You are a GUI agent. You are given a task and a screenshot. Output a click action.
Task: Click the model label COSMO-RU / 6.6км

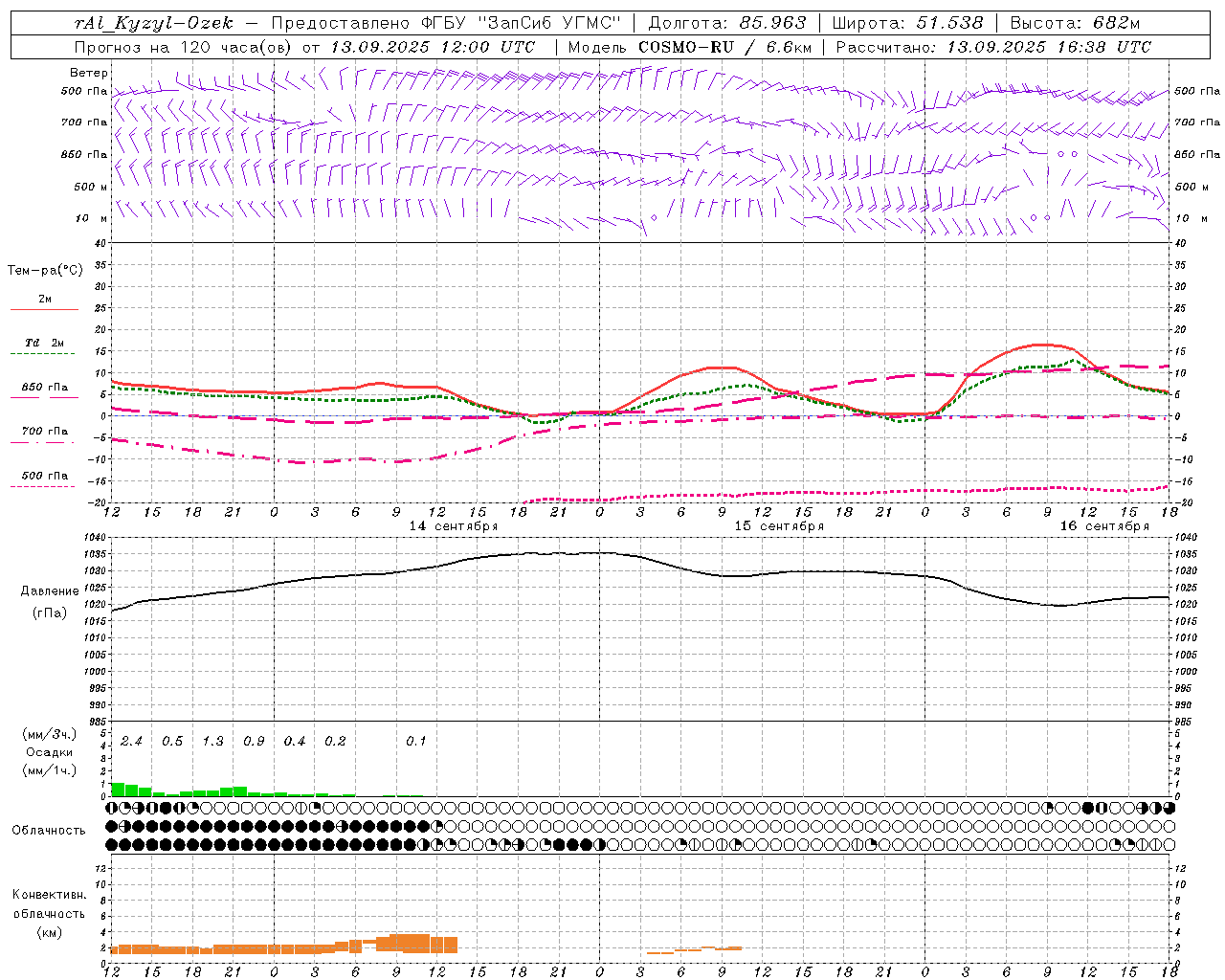click(725, 47)
